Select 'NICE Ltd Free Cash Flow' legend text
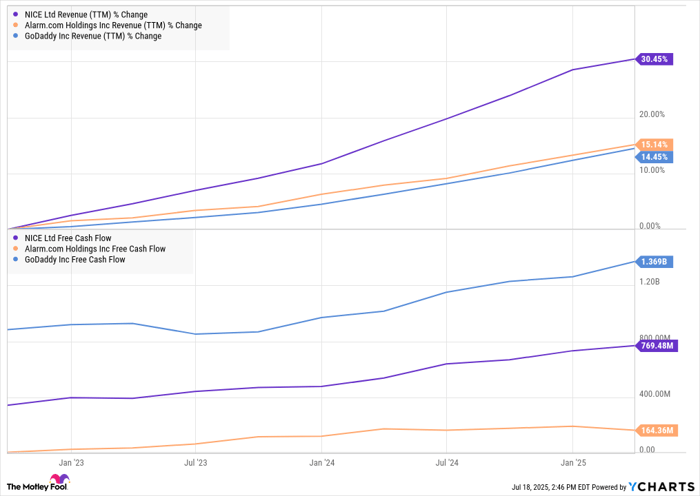This screenshot has width=700, height=496. [68, 238]
